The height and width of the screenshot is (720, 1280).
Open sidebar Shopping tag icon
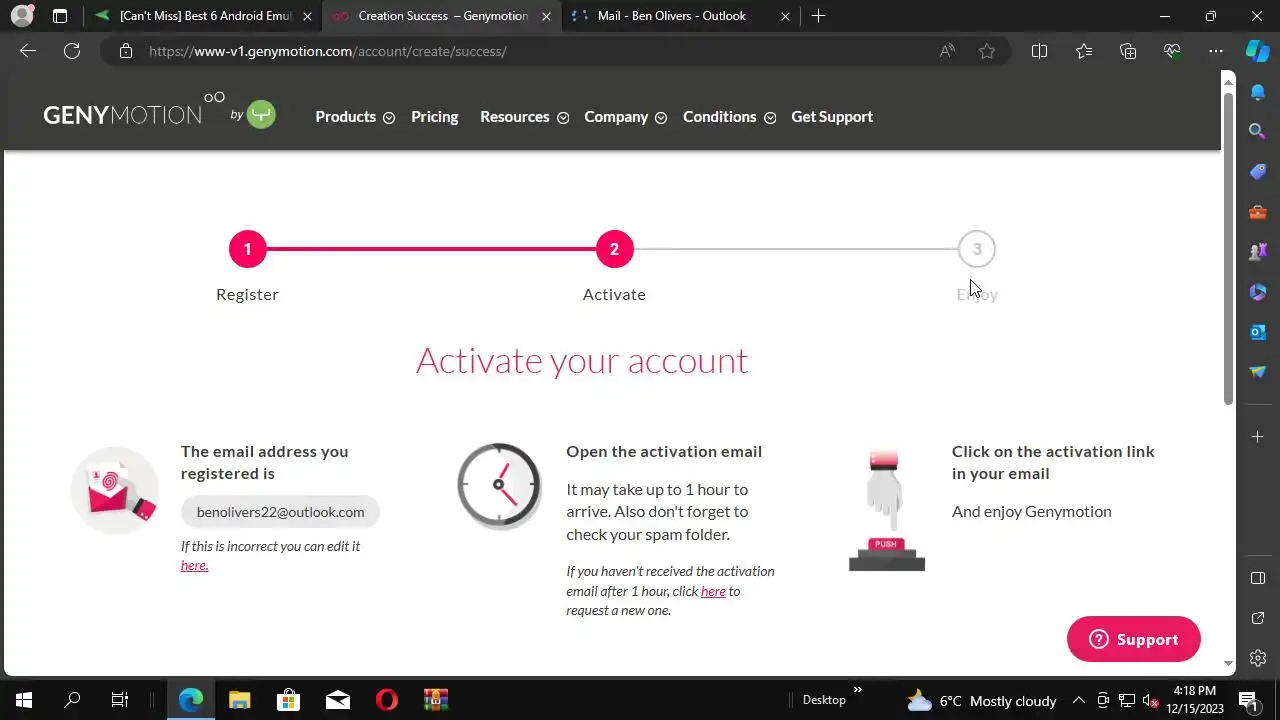click(x=1258, y=172)
